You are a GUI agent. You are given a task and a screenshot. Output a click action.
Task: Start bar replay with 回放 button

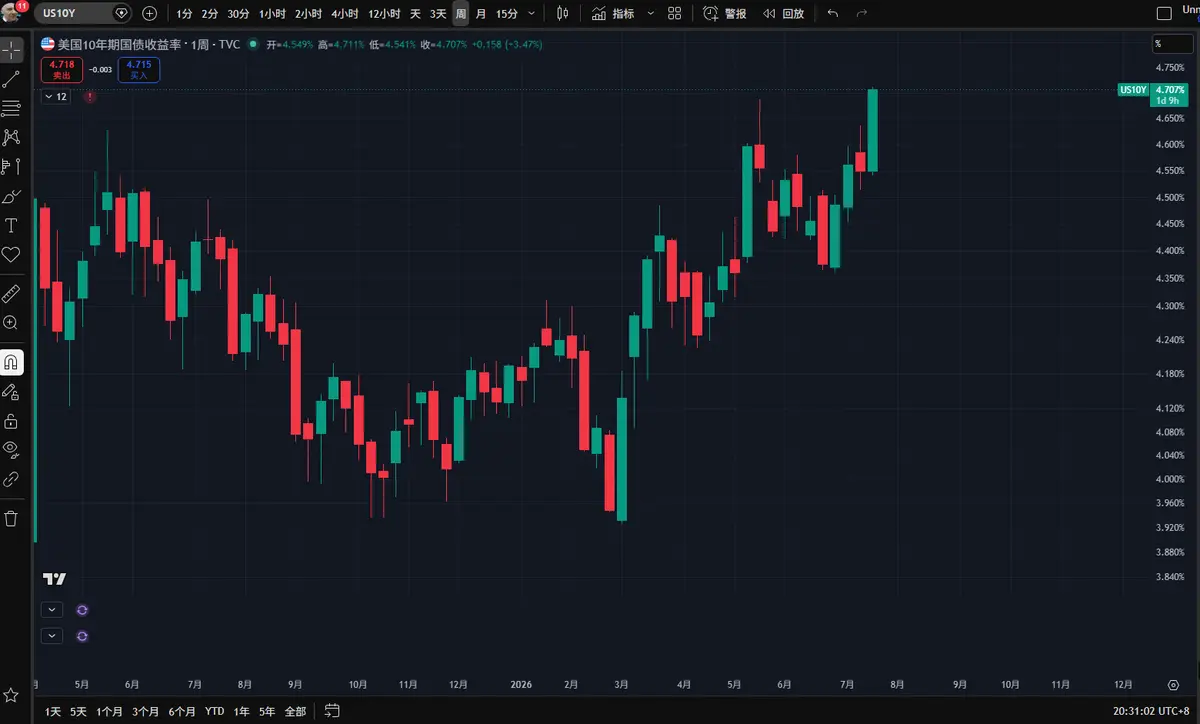pos(783,14)
